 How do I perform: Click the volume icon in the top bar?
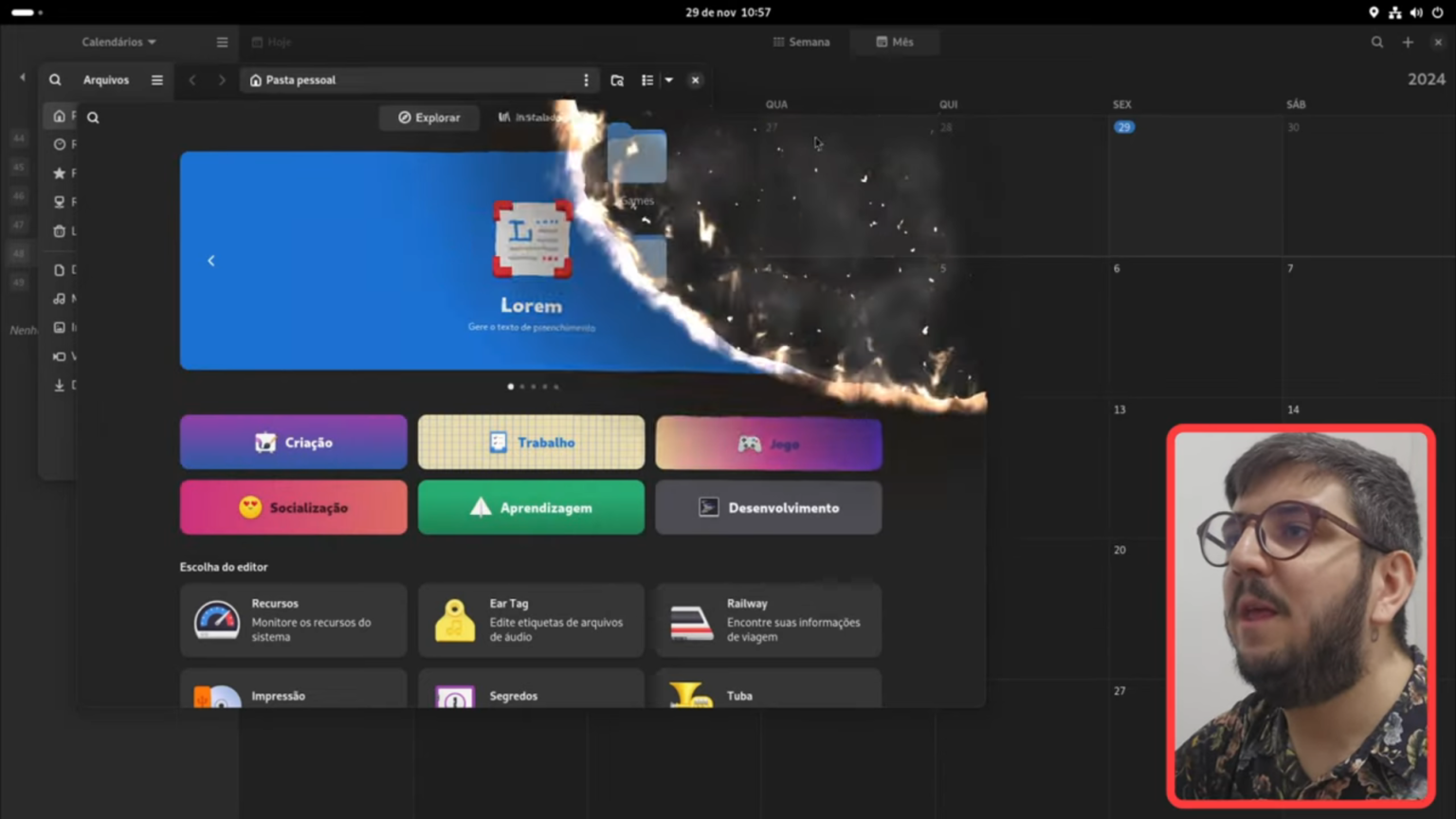(1416, 12)
